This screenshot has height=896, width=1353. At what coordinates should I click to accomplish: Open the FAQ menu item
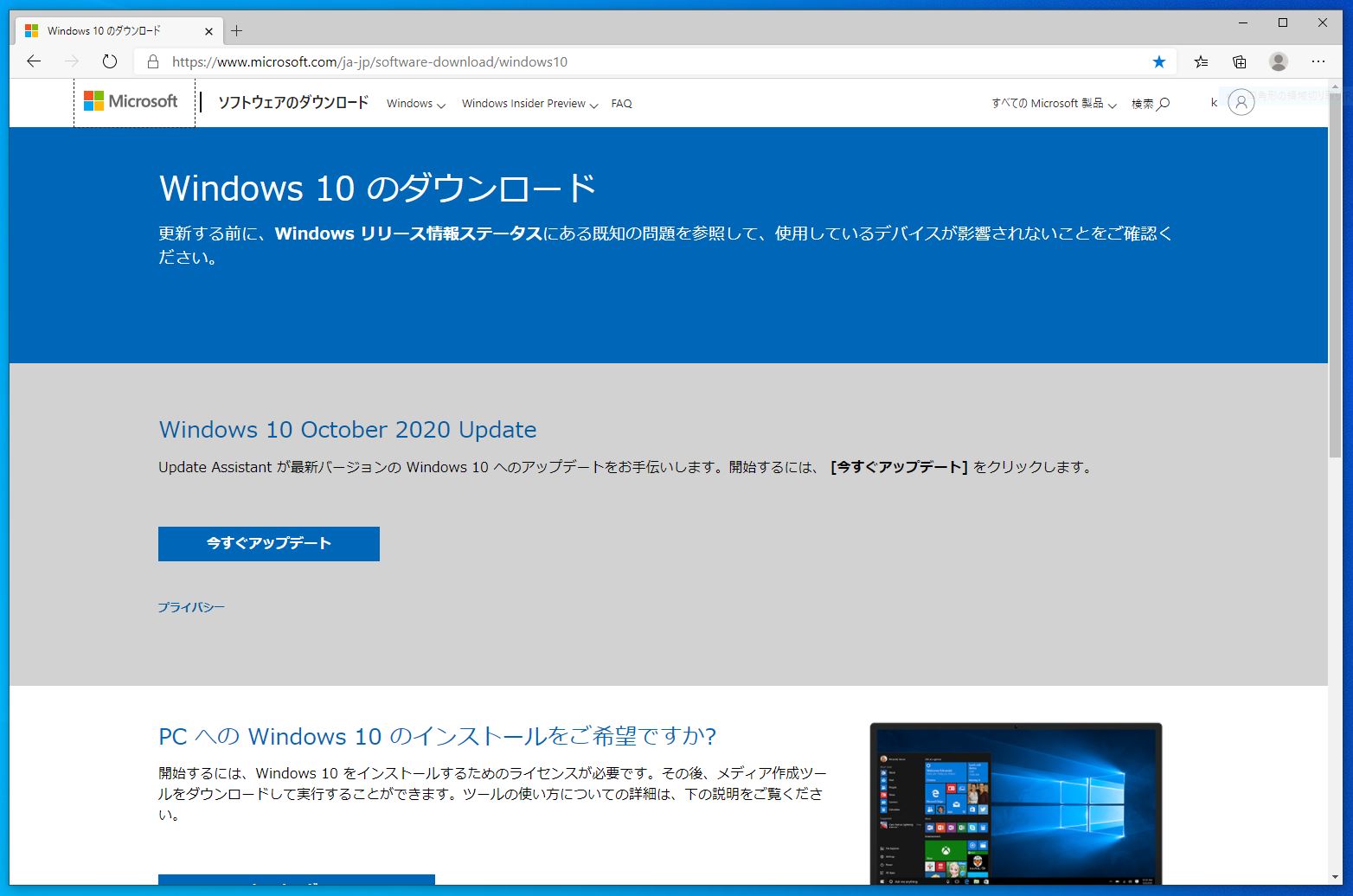pos(621,103)
